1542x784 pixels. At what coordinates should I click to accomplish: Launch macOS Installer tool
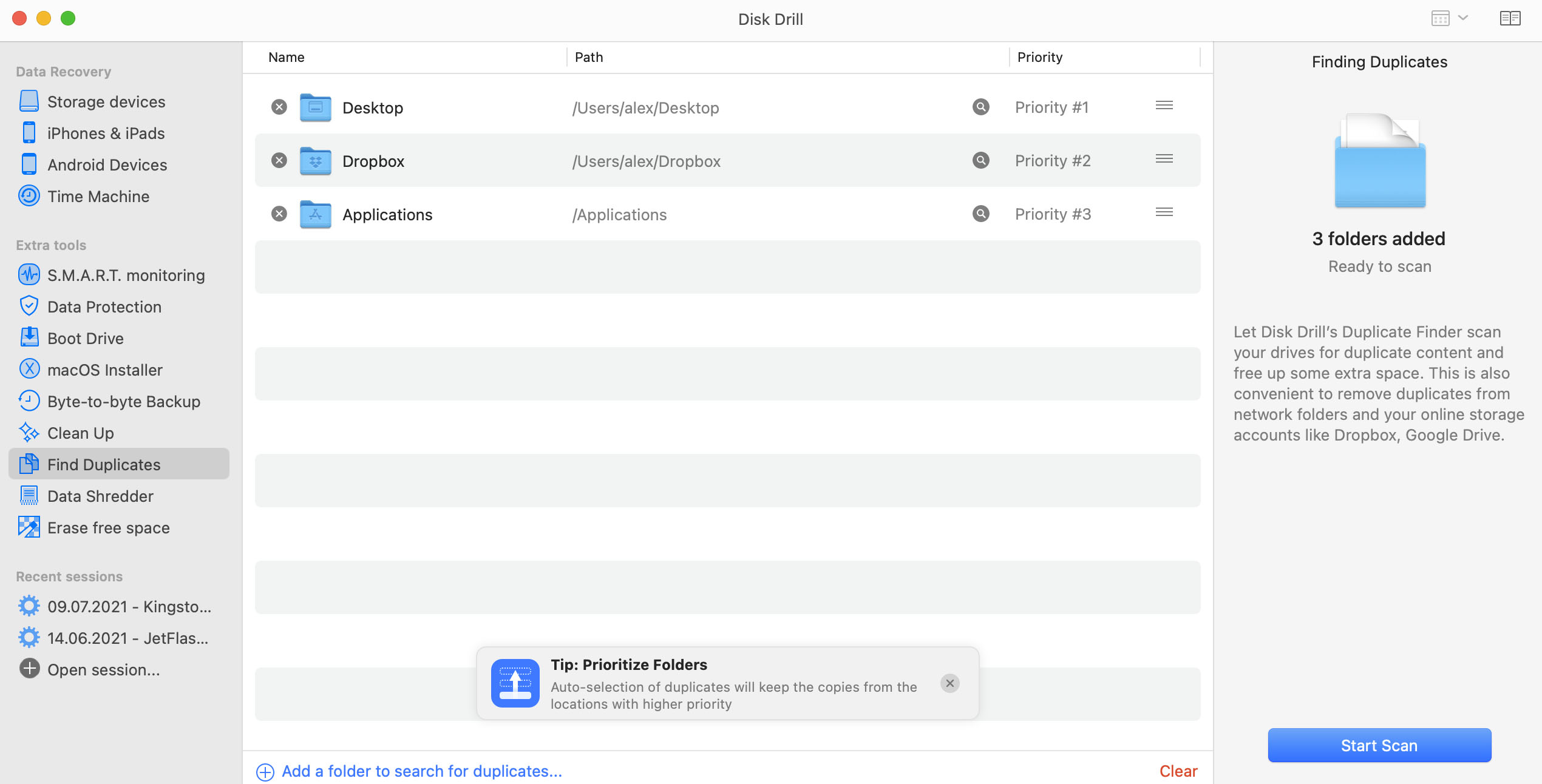click(x=119, y=370)
